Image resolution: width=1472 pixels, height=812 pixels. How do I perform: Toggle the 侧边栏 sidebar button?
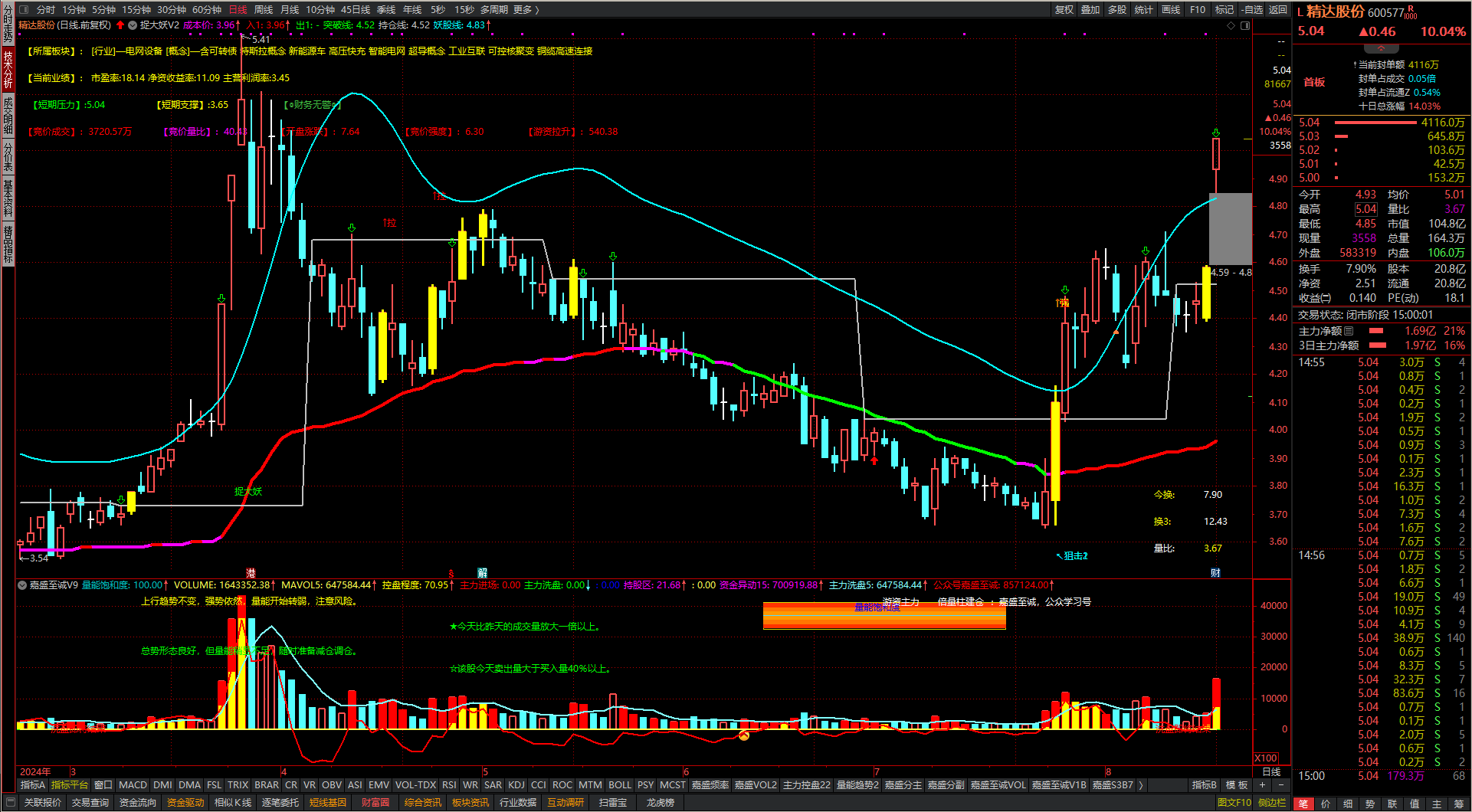pos(1272,803)
